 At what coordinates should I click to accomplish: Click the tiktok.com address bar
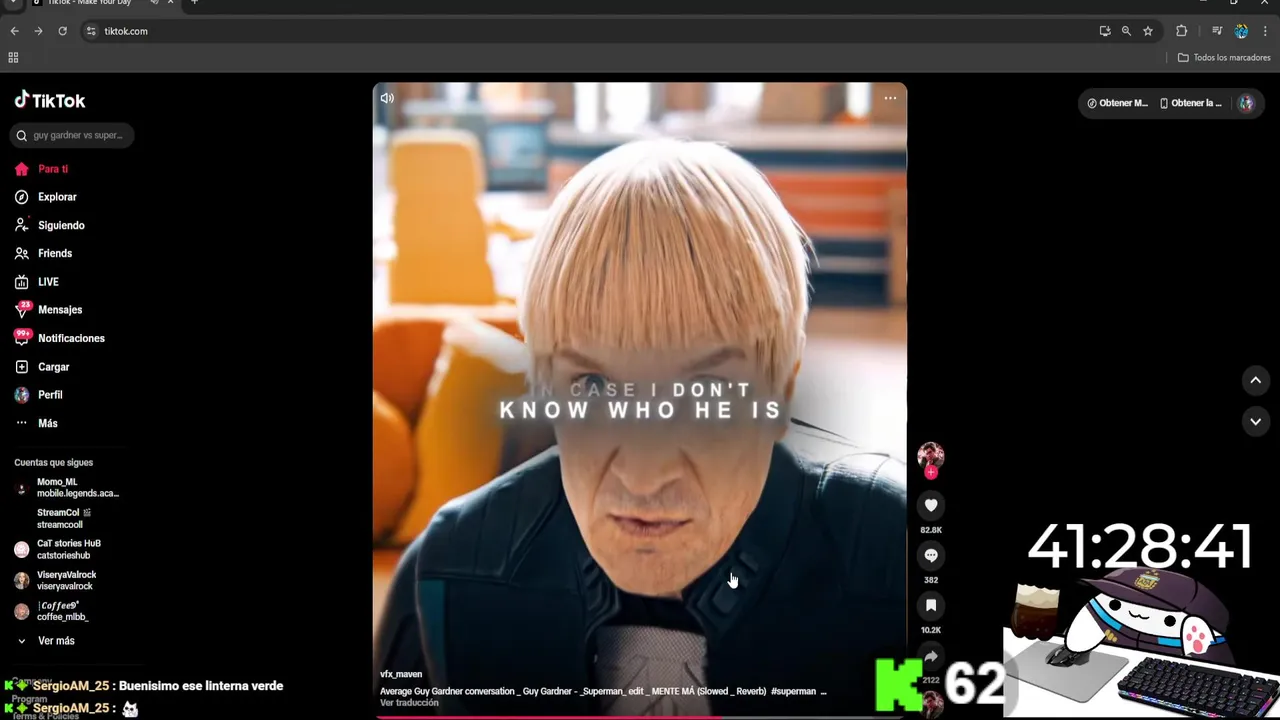click(x=590, y=31)
